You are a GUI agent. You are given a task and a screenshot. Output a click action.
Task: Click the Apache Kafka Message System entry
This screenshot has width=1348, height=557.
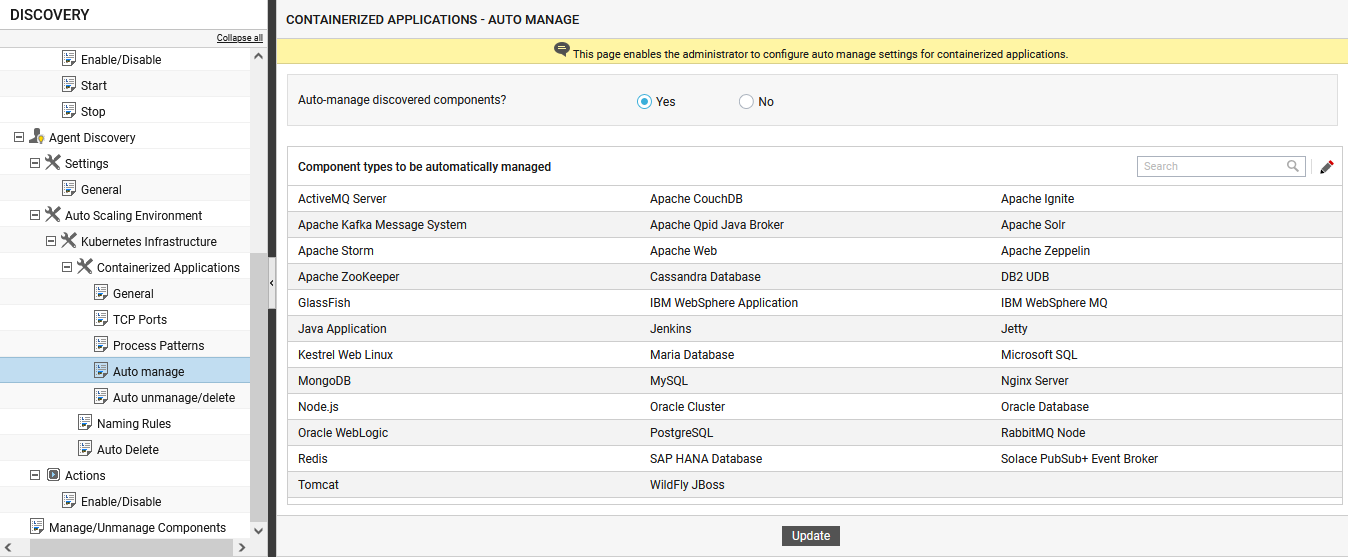click(x=382, y=225)
